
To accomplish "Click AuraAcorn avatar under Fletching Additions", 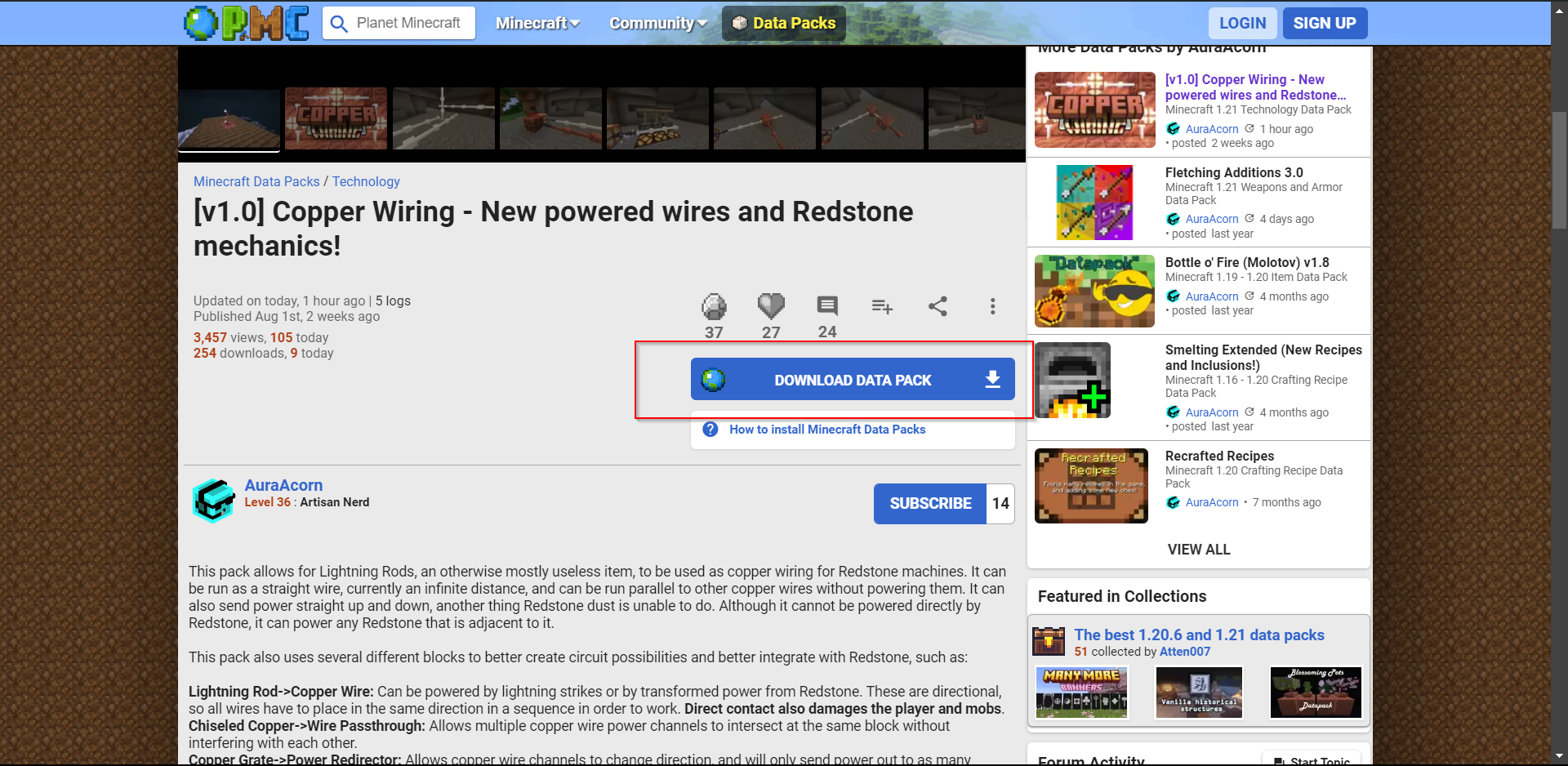I will (1174, 219).
